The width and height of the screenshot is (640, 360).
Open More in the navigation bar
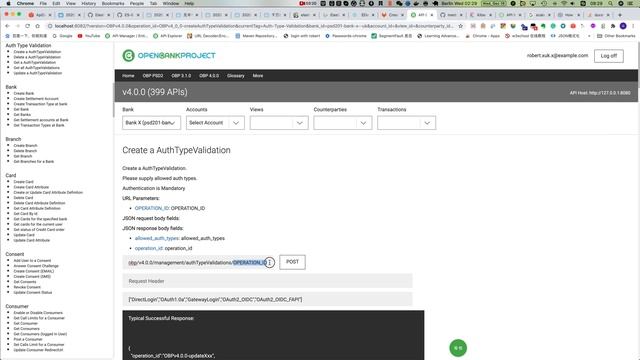(258, 76)
